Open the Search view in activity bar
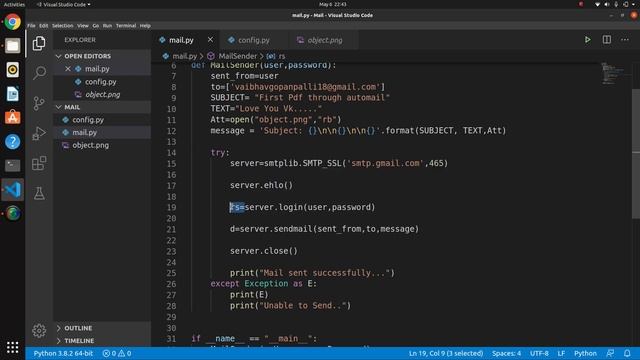This screenshot has height=360, width=640. click(39, 73)
